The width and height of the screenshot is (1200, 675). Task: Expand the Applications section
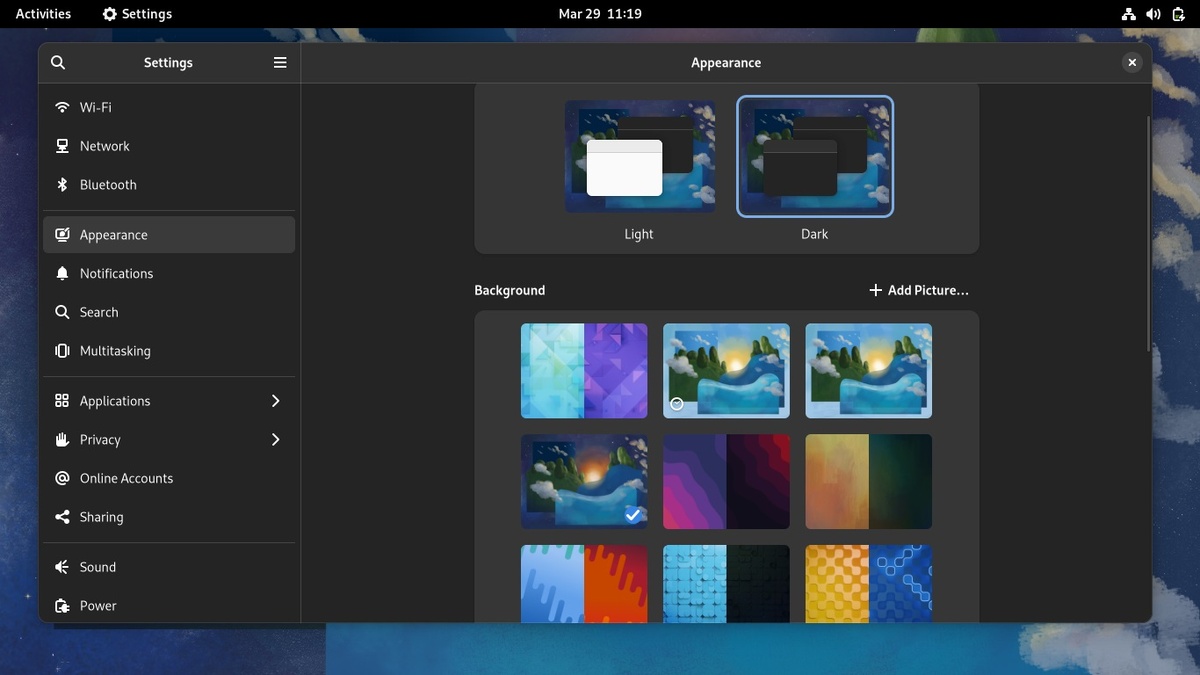(x=275, y=400)
